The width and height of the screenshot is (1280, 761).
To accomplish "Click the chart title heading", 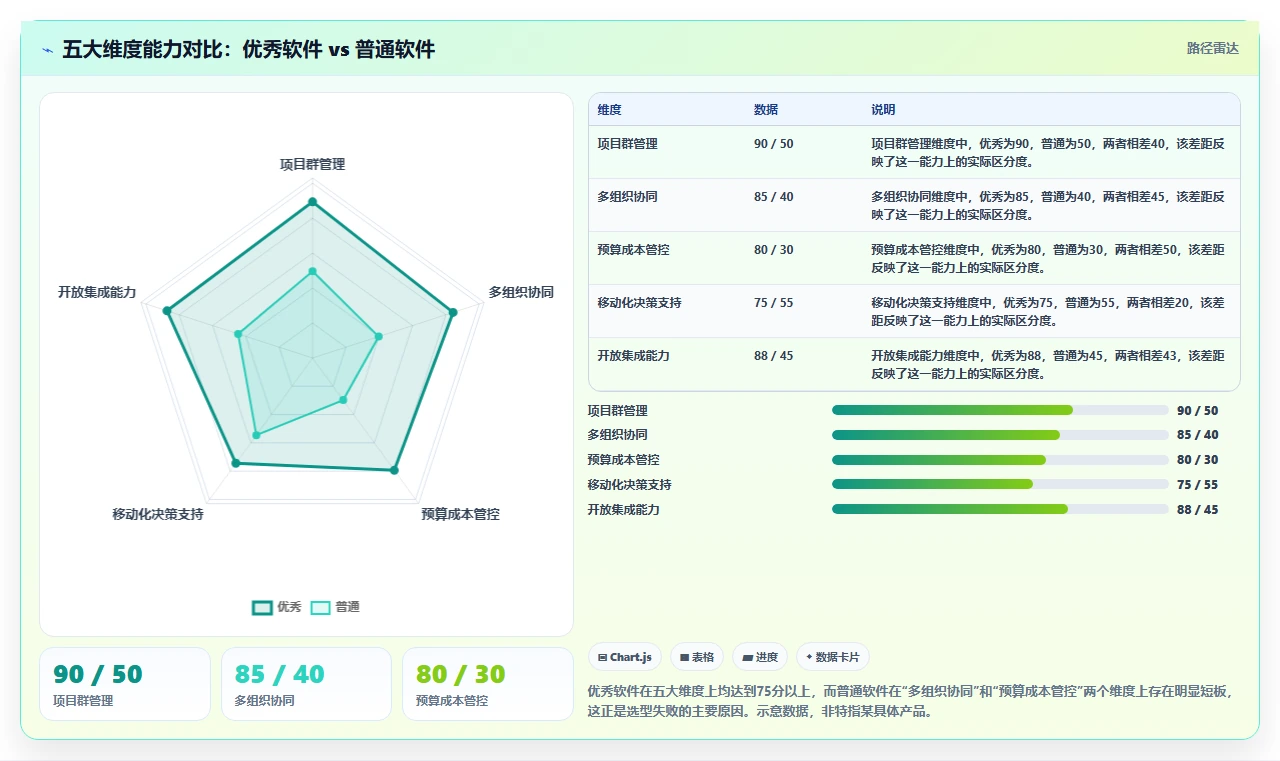I will [249, 49].
